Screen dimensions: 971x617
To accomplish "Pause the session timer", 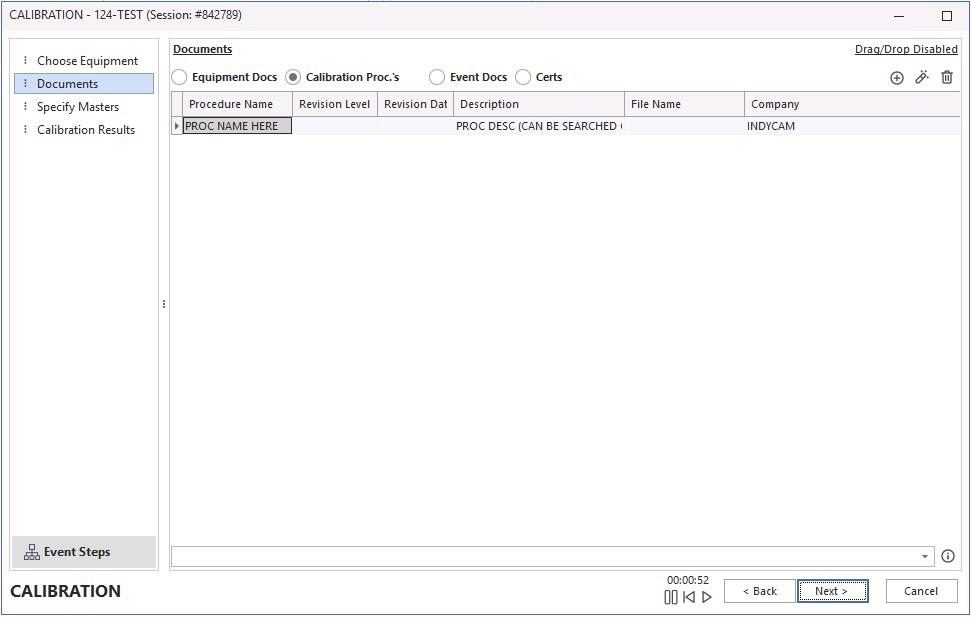I will 671,597.
